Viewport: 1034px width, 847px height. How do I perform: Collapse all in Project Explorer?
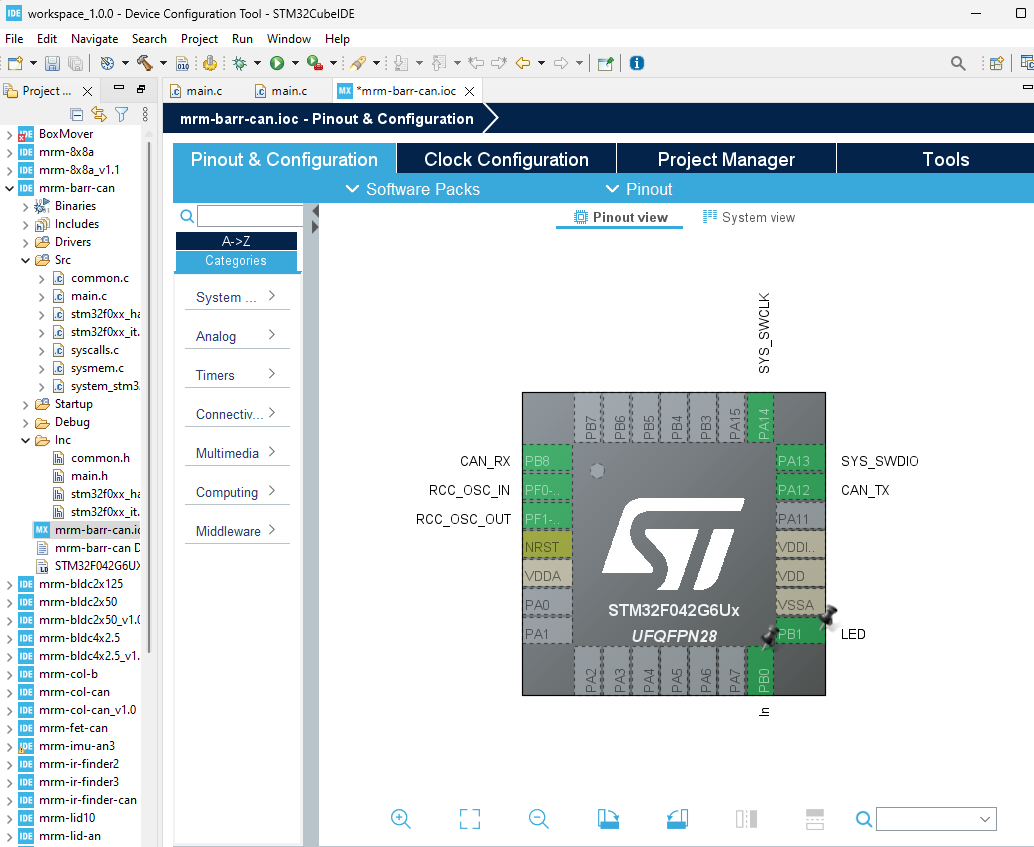pos(76,114)
